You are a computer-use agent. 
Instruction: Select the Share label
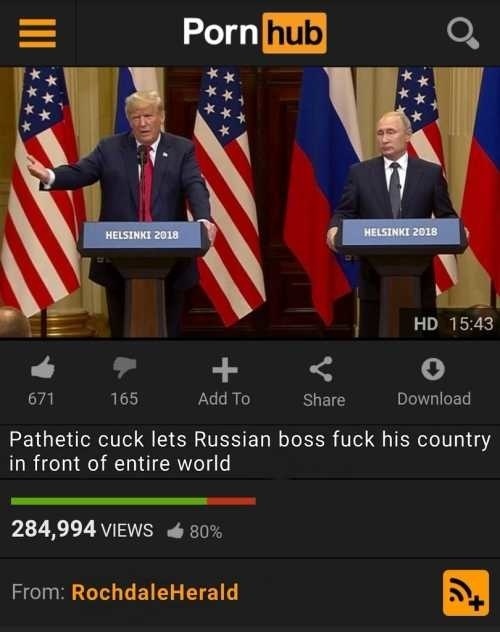(x=324, y=400)
